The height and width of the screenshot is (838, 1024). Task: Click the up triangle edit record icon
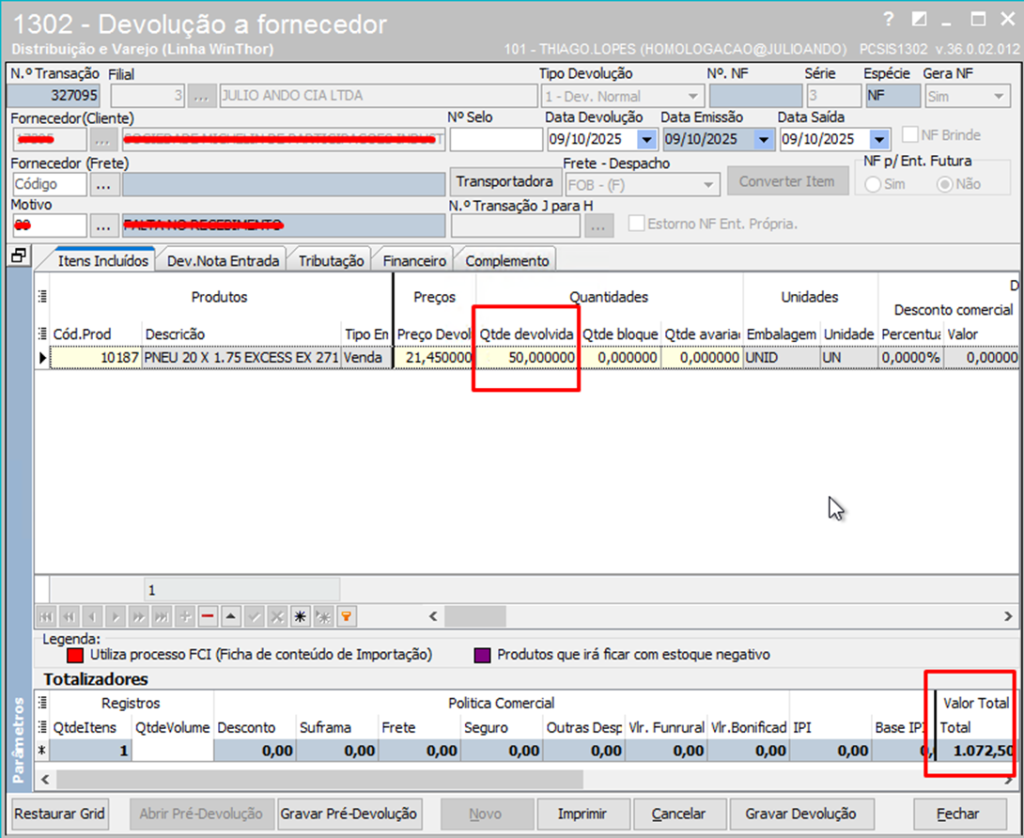[x=229, y=616]
